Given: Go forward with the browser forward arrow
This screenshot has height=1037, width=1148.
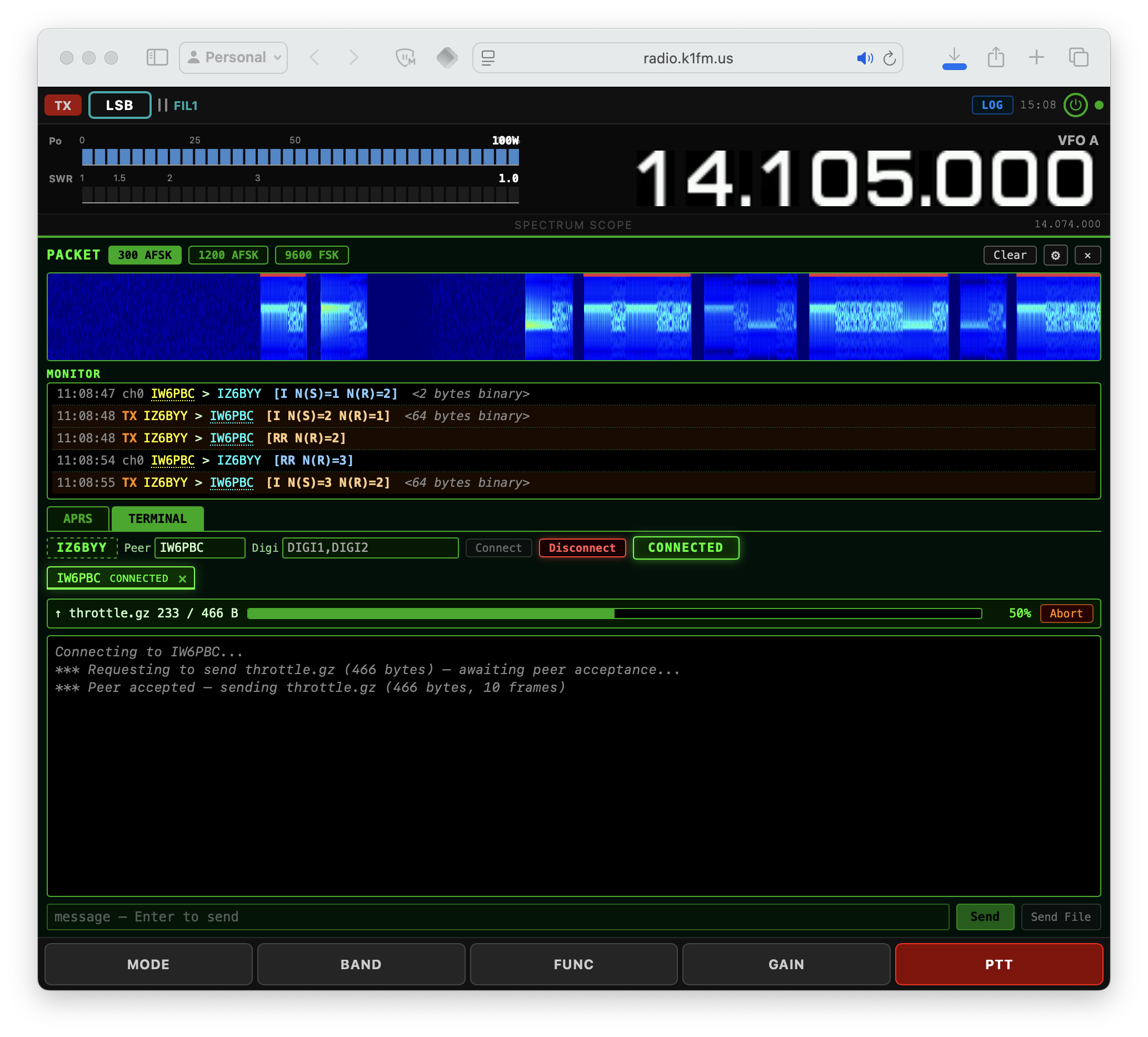Looking at the screenshot, I should pyautogui.click(x=353, y=57).
